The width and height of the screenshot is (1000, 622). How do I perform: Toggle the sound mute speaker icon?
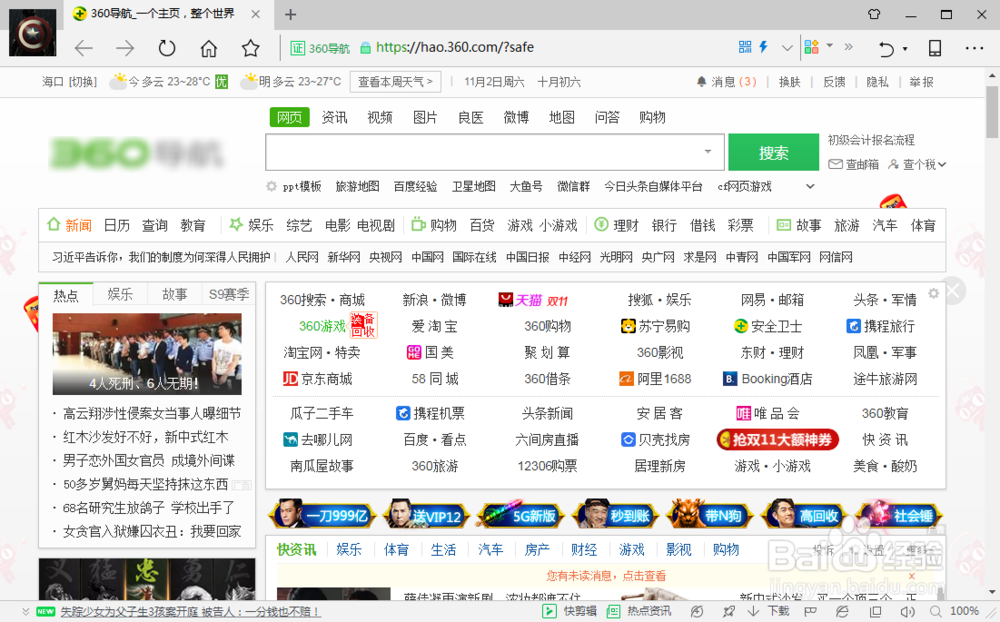click(x=906, y=611)
